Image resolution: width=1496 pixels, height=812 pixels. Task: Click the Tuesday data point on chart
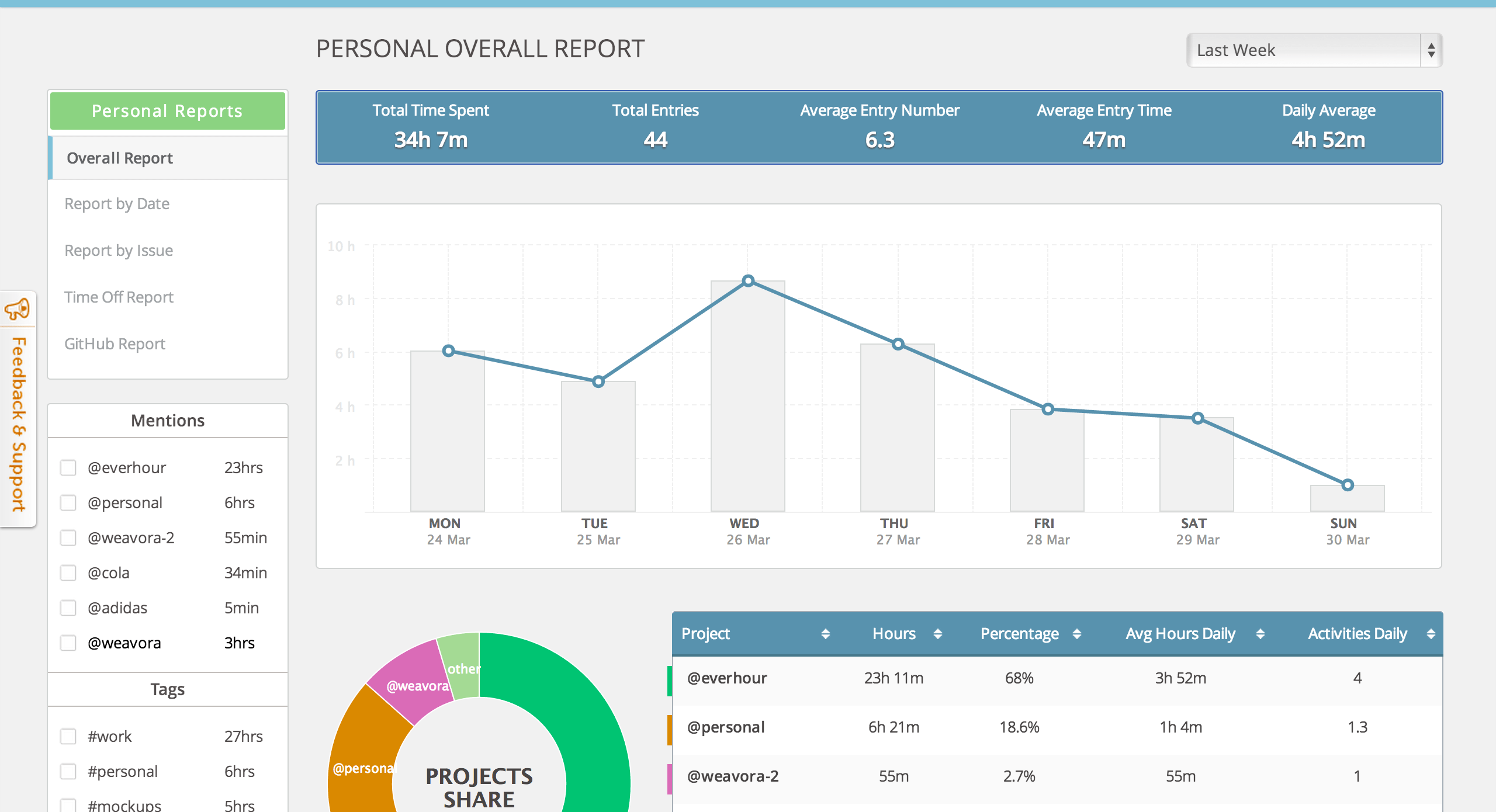tap(598, 382)
